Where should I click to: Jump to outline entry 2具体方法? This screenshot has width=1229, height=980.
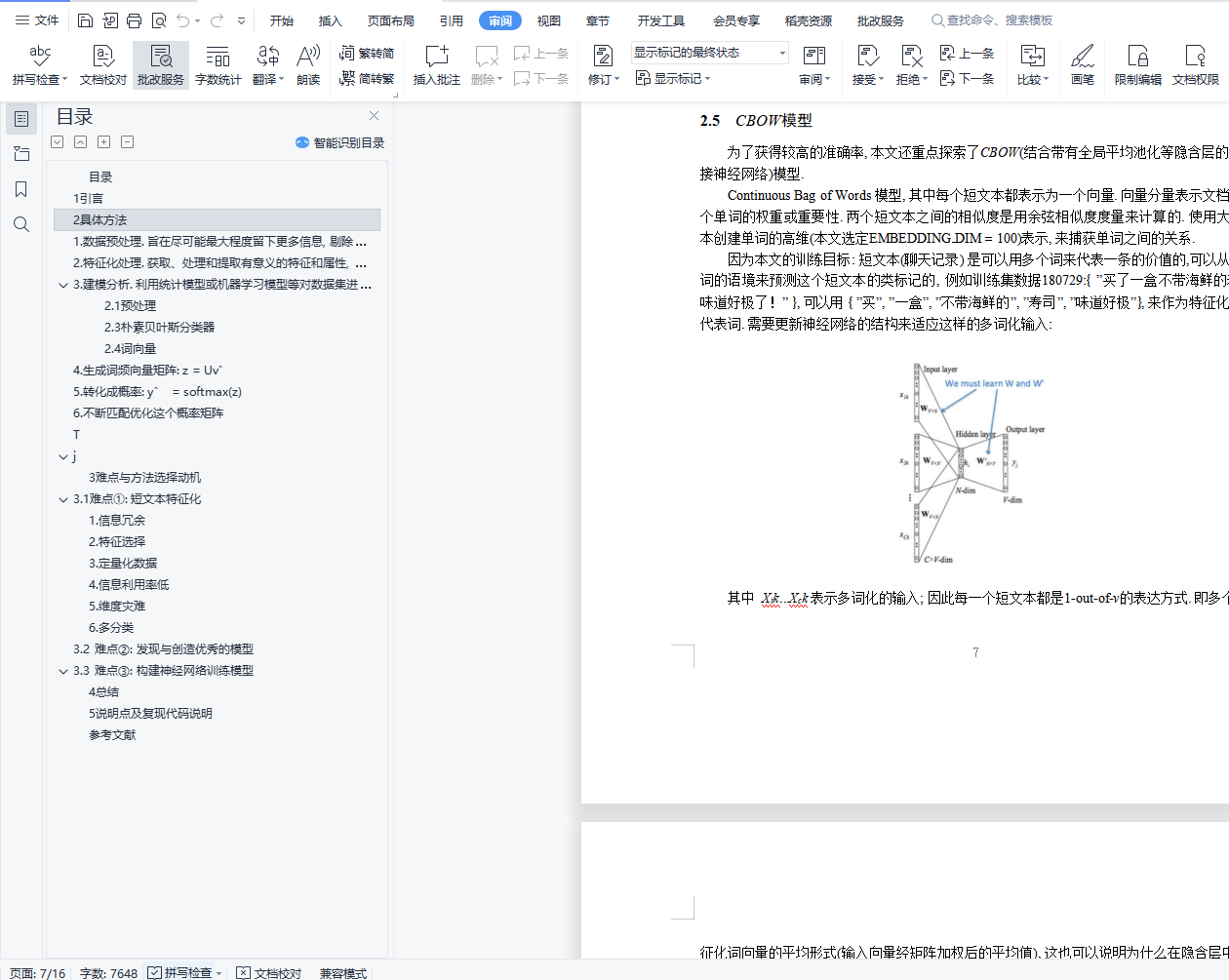tap(217, 219)
